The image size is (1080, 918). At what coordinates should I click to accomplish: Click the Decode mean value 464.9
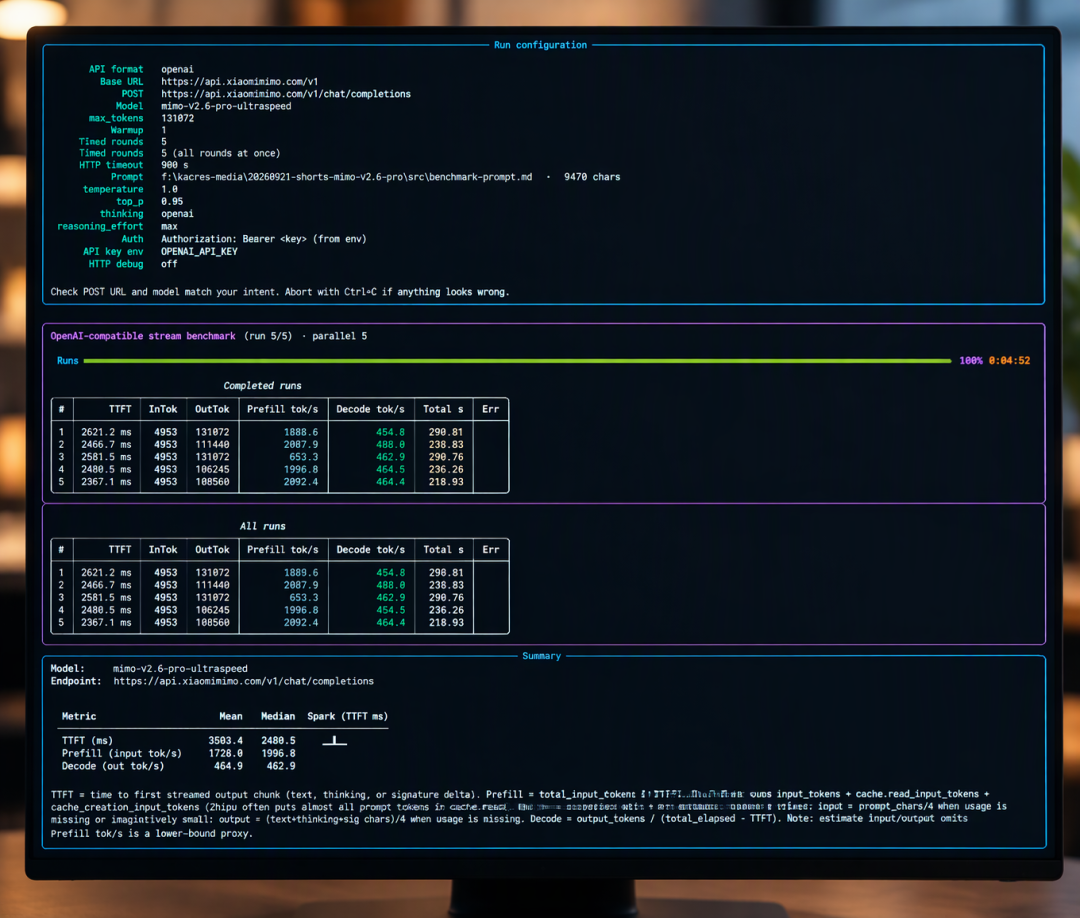[228, 766]
